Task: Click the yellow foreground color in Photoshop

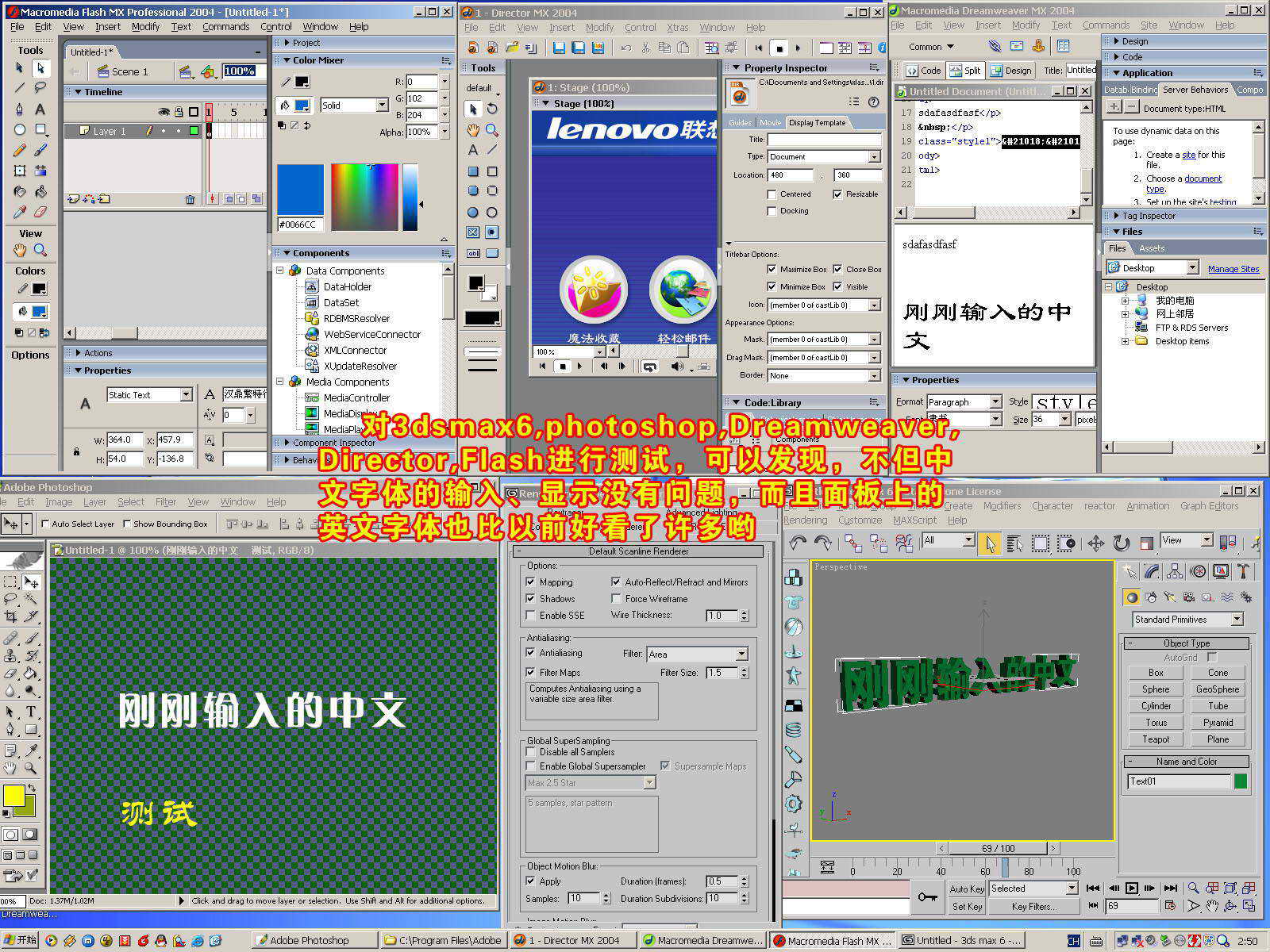Action: [x=13, y=796]
